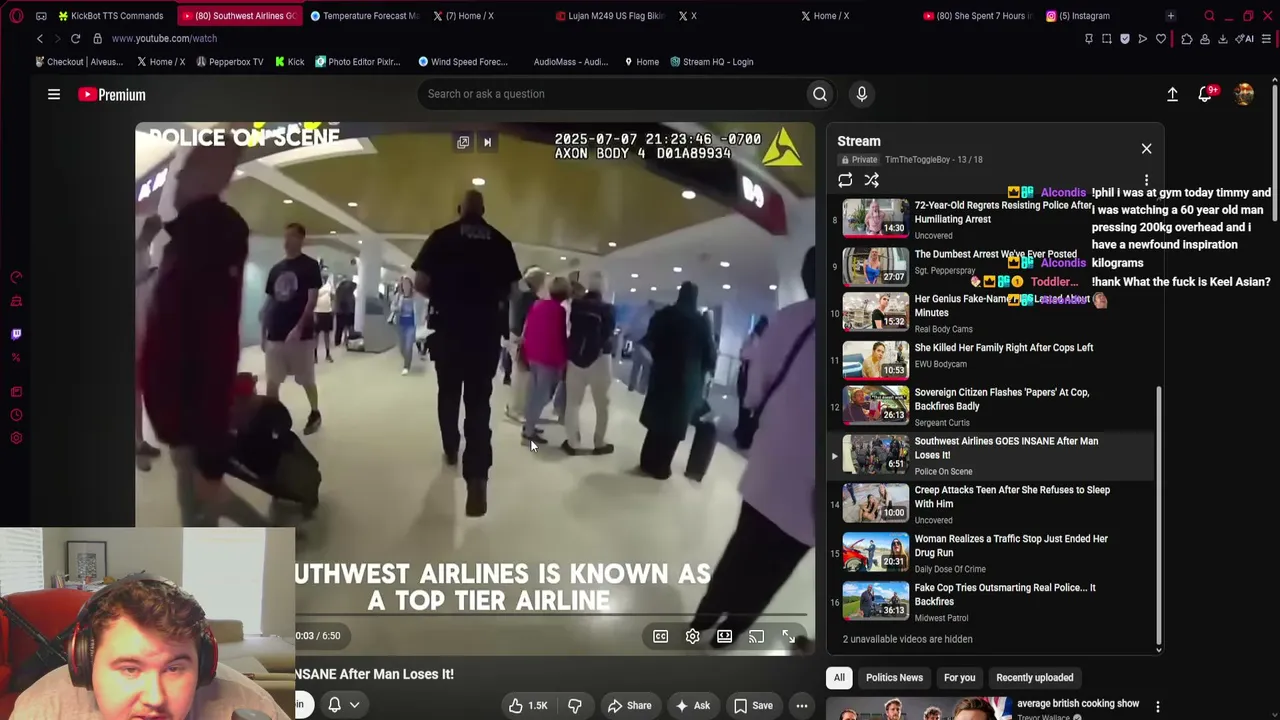Play '72-Year-Old Regrets Resisting Police' video
Image resolution: width=1280 pixels, height=720 pixels.
[x=990, y=219]
